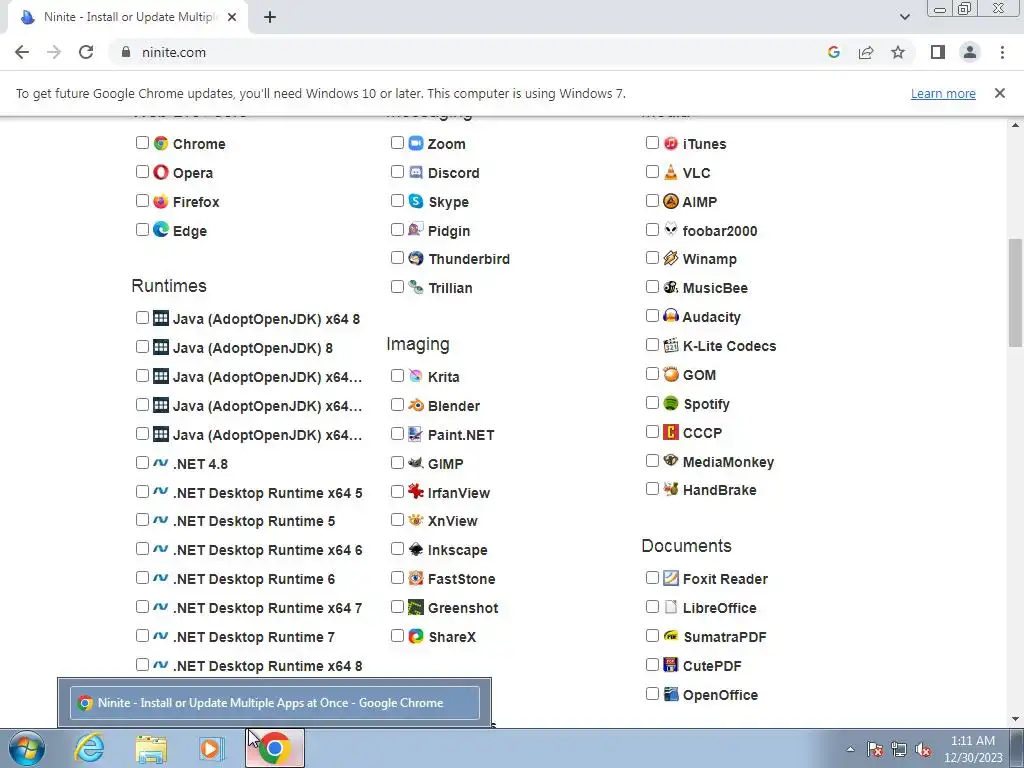
Task: Click the scrollbar down arrow
Action: [1015, 719]
